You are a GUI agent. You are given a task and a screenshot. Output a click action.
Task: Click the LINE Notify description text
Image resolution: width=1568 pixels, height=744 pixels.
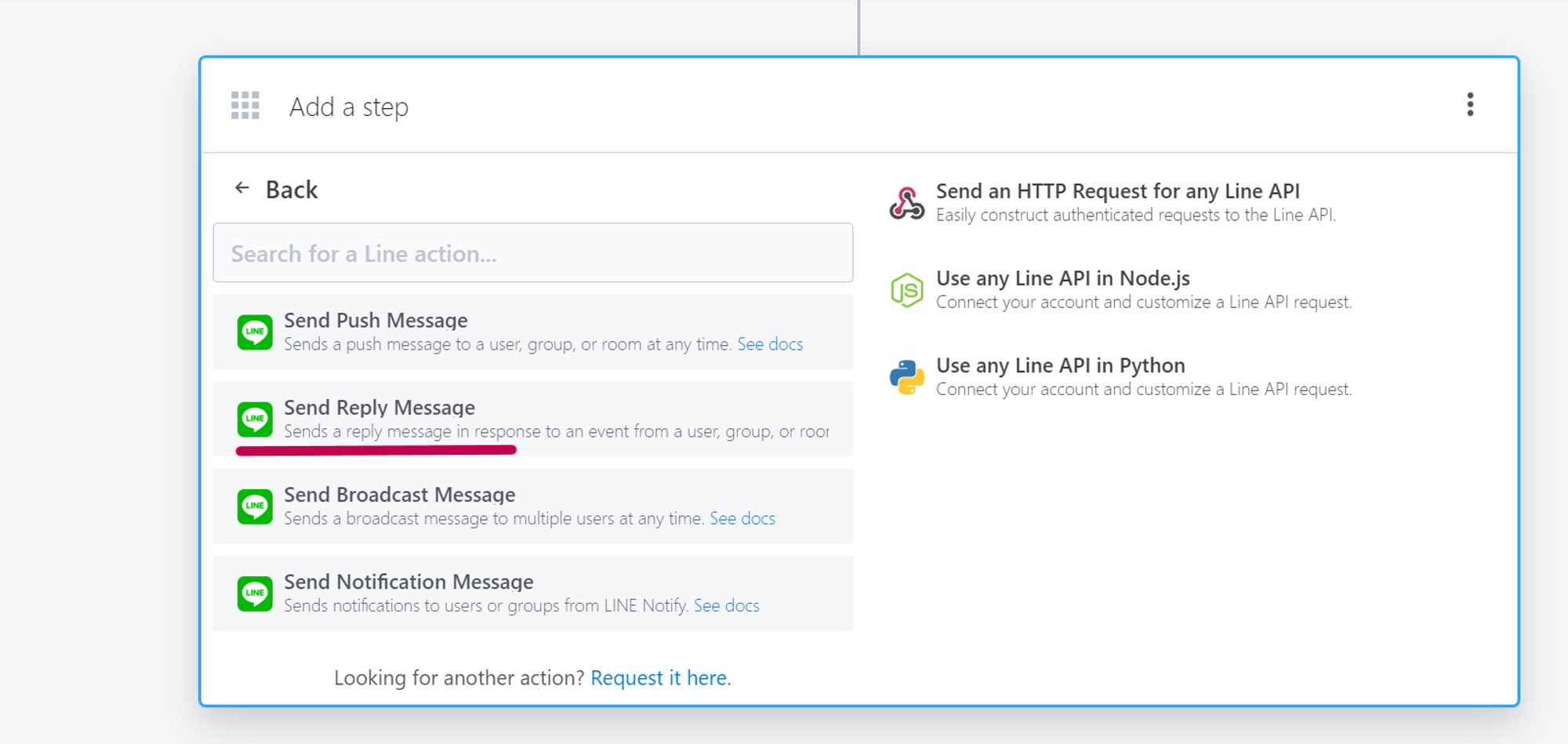tap(486, 605)
